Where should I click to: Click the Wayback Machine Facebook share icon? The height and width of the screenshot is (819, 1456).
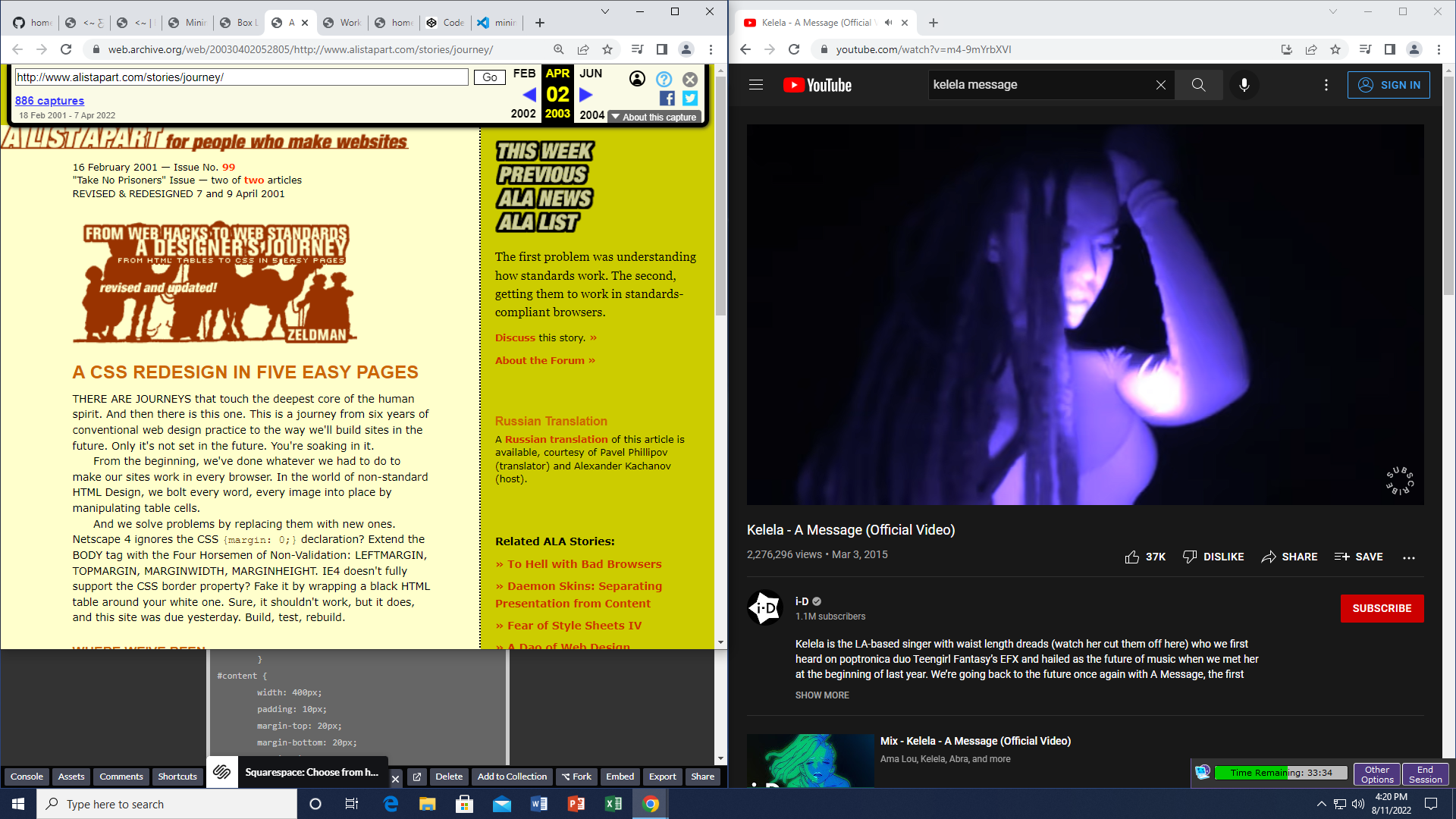pos(667,98)
